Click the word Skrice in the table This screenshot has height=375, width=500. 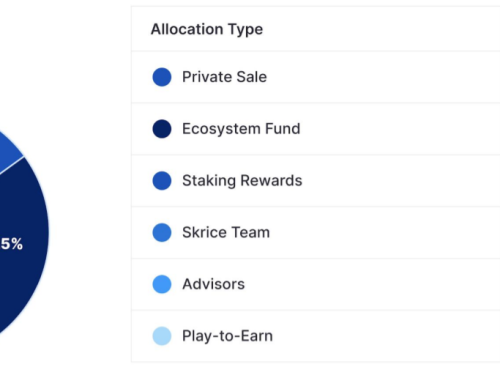coord(204,232)
